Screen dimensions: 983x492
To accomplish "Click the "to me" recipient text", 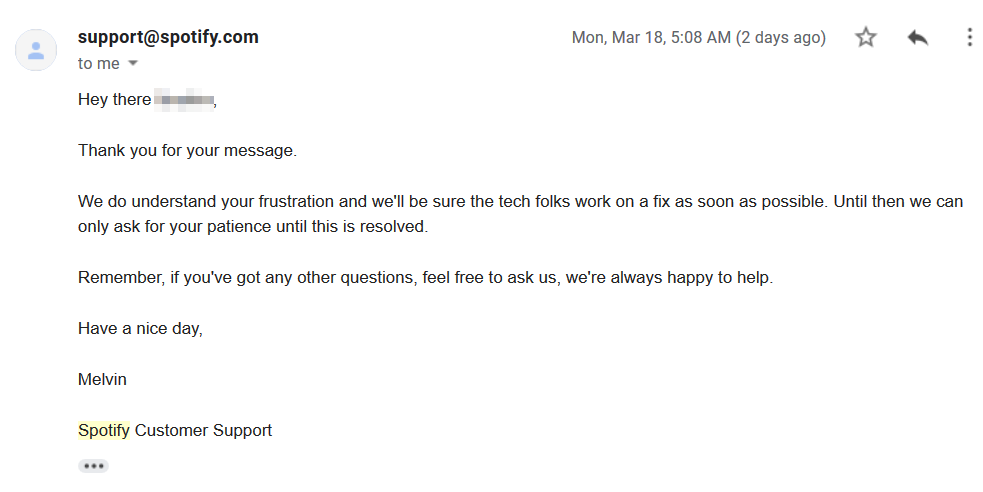I will (x=98, y=63).
